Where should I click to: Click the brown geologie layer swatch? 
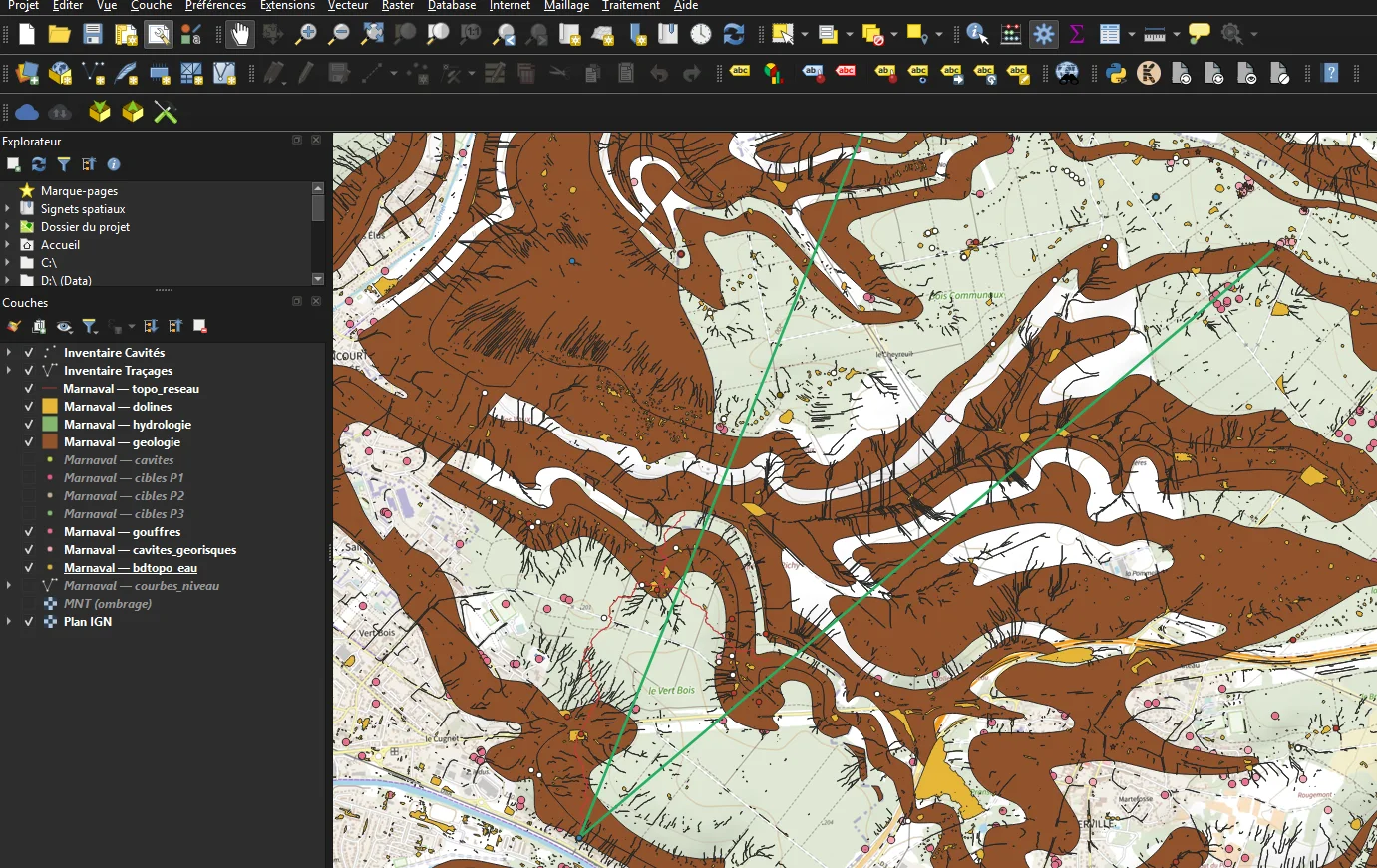50,442
